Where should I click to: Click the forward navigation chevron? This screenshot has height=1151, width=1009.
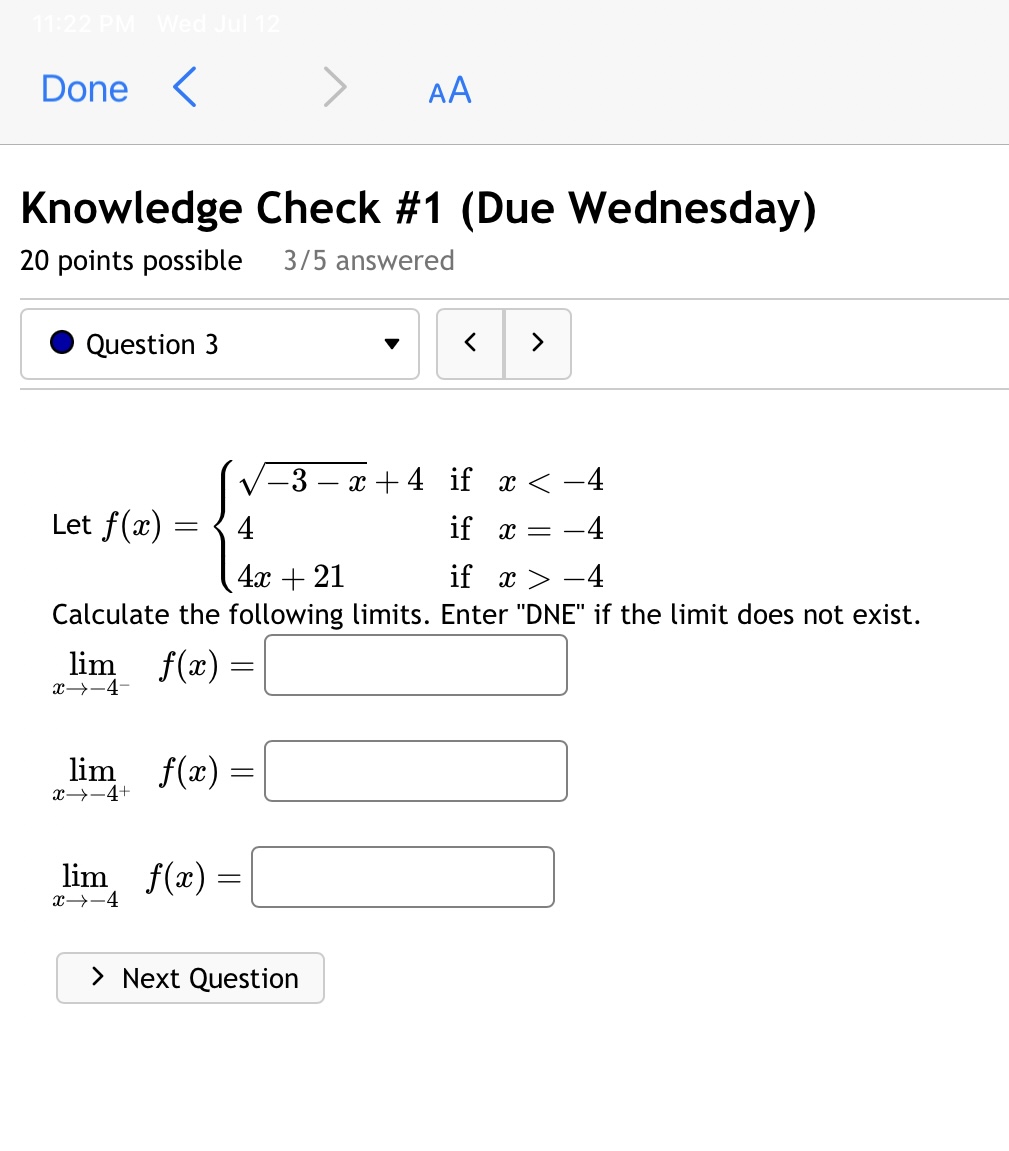(334, 88)
